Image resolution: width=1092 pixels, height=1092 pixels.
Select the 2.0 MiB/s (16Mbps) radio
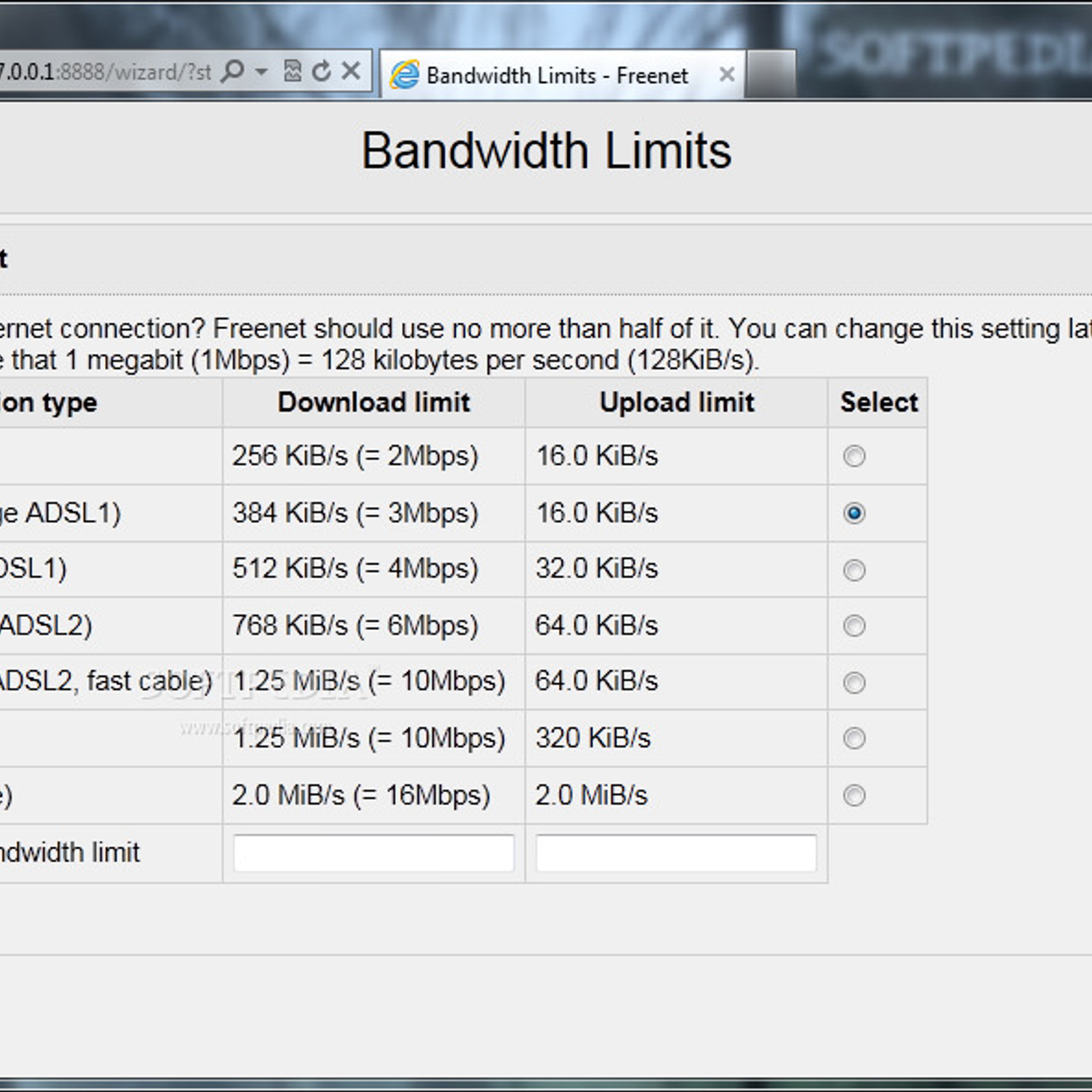pyautogui.click(x=854, y=795)
